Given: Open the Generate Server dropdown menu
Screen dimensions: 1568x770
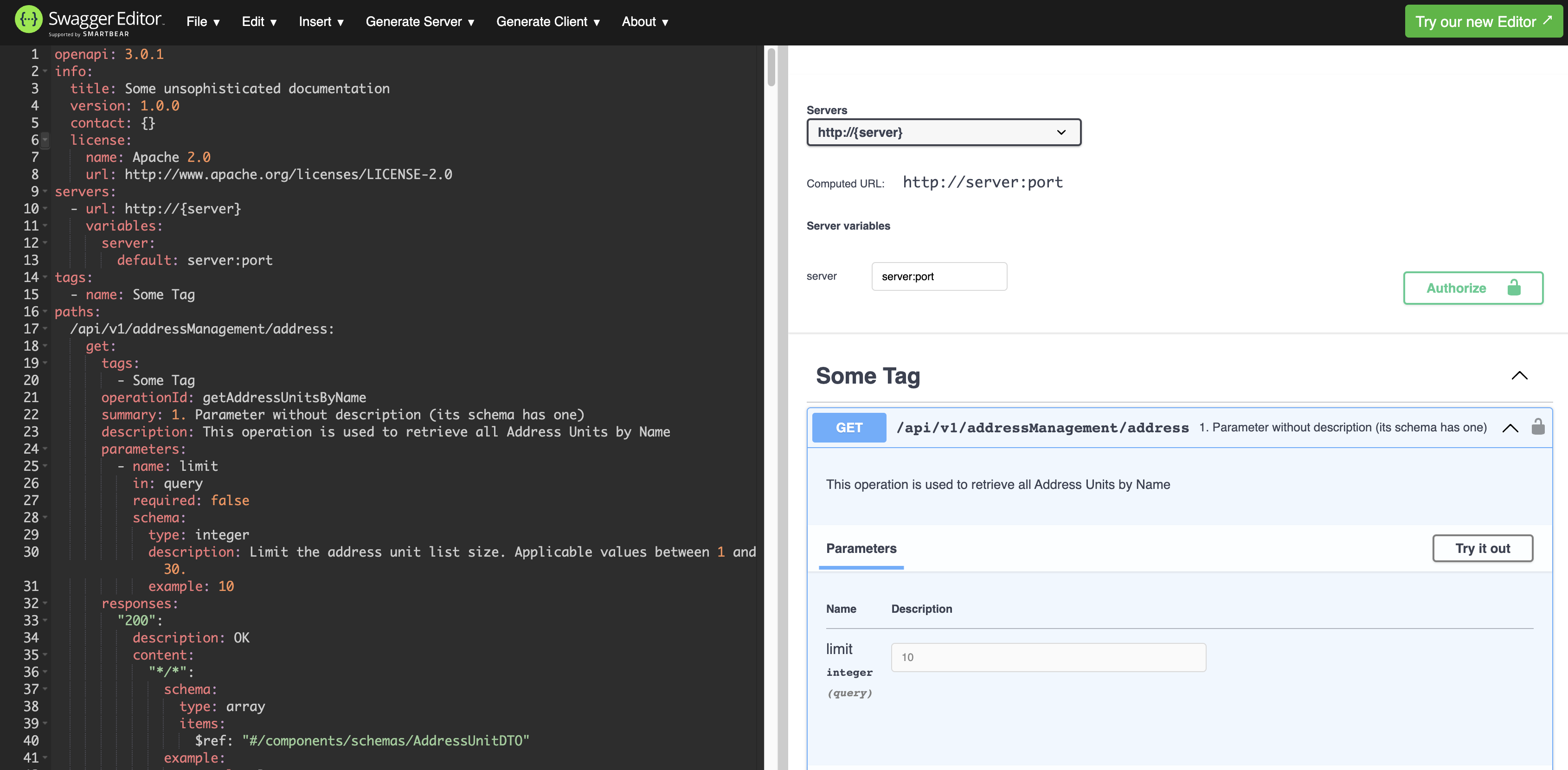Looking at the screenshot, I should 419,22.
